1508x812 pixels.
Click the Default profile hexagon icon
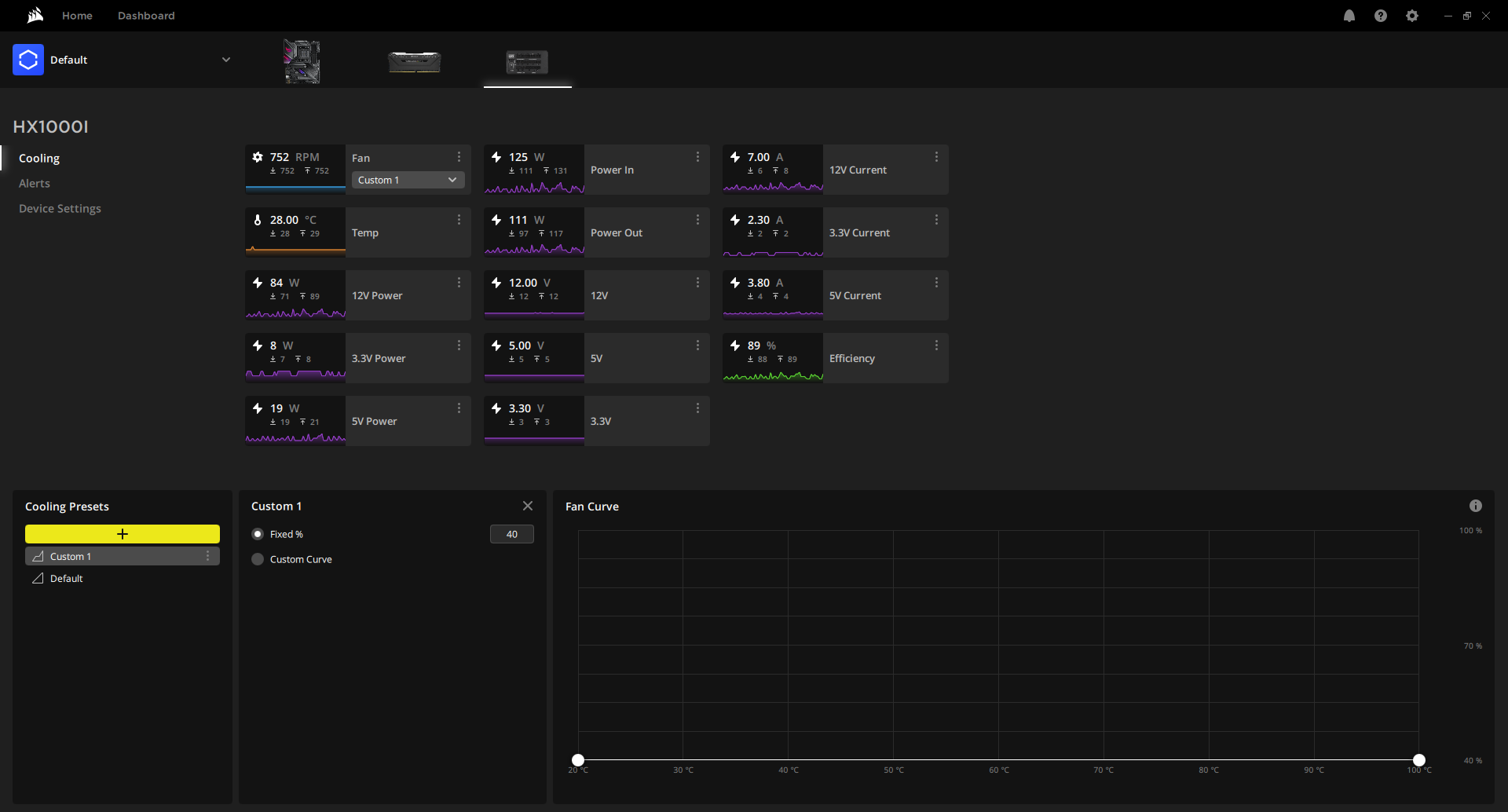pos(28,60)
